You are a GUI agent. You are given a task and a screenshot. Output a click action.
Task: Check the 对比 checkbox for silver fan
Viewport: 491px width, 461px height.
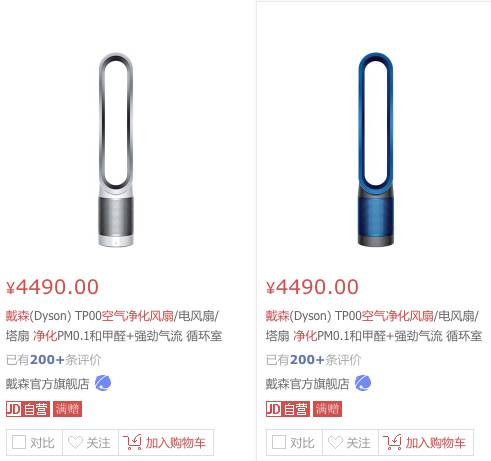pos(19,443)
